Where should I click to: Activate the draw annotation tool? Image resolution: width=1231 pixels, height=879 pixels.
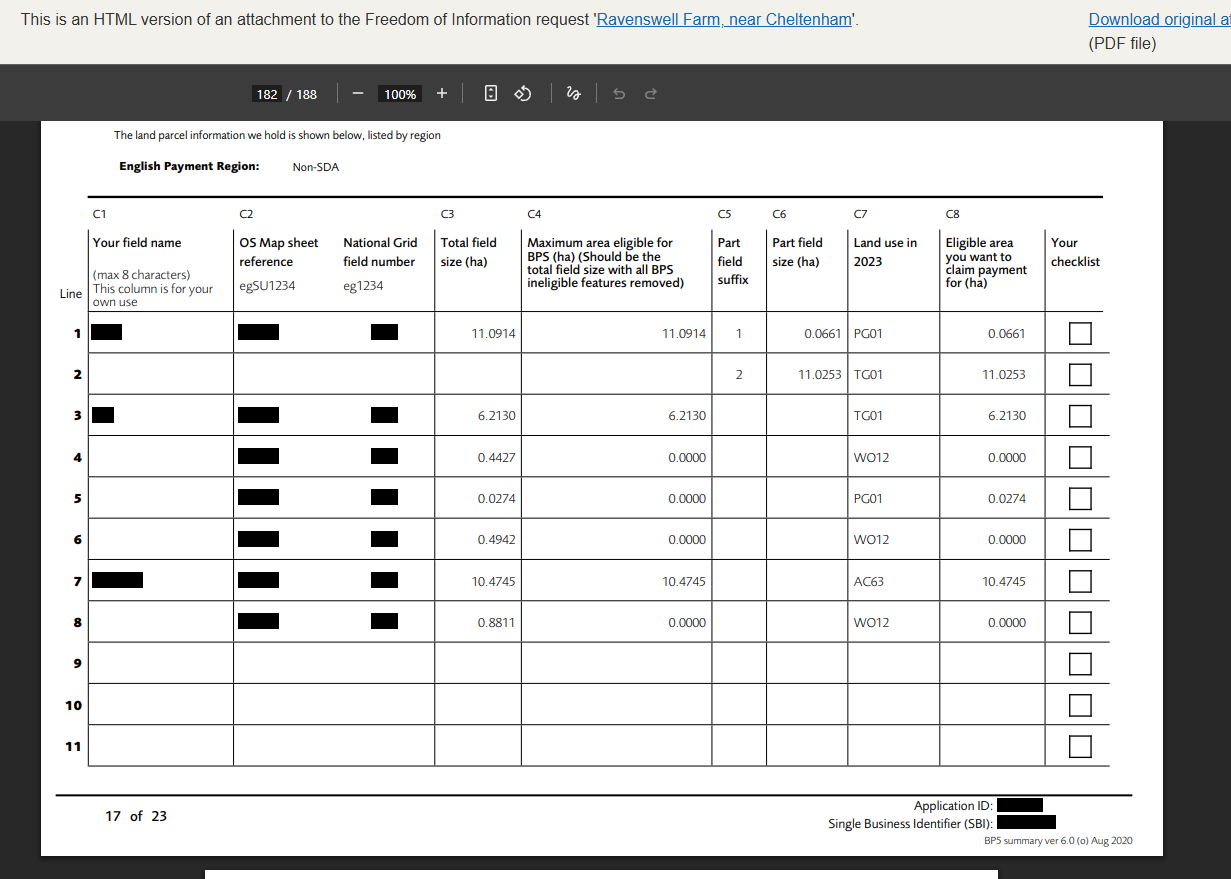[x=573, y=94]
